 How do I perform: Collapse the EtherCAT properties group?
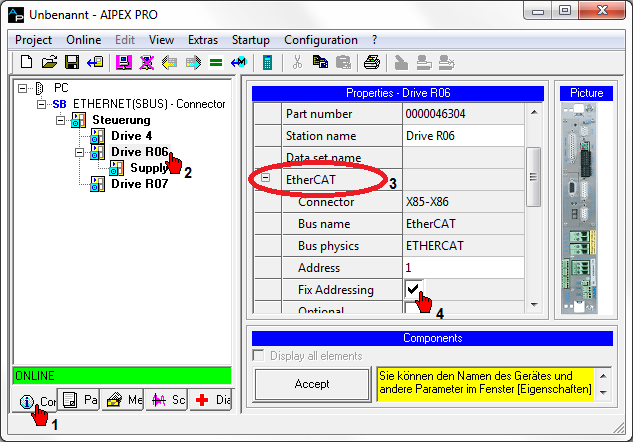265,178
